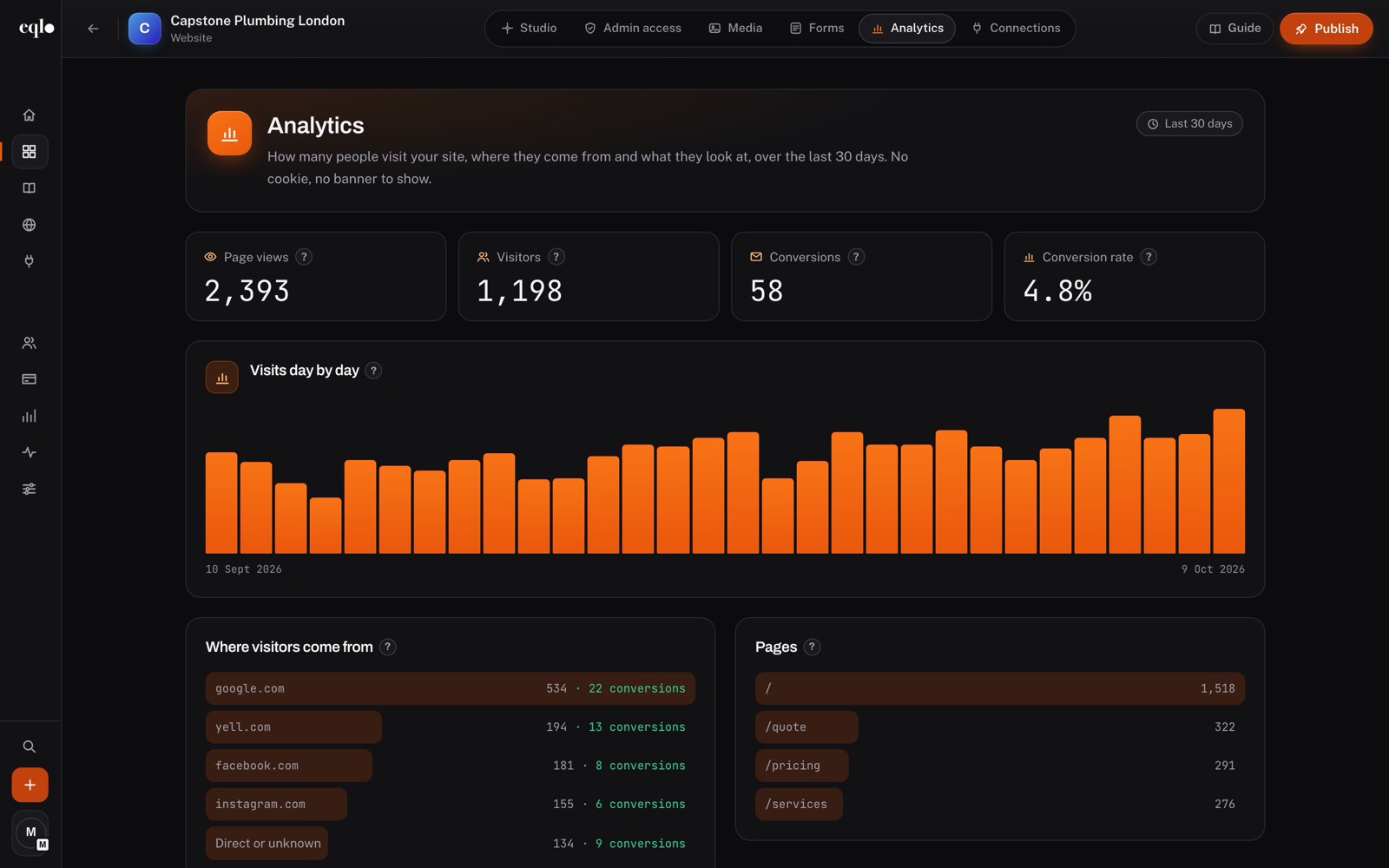Click the google.com referrer row
The width and height of the screenshot is (1389, 868).
click(x=451, y=688)
